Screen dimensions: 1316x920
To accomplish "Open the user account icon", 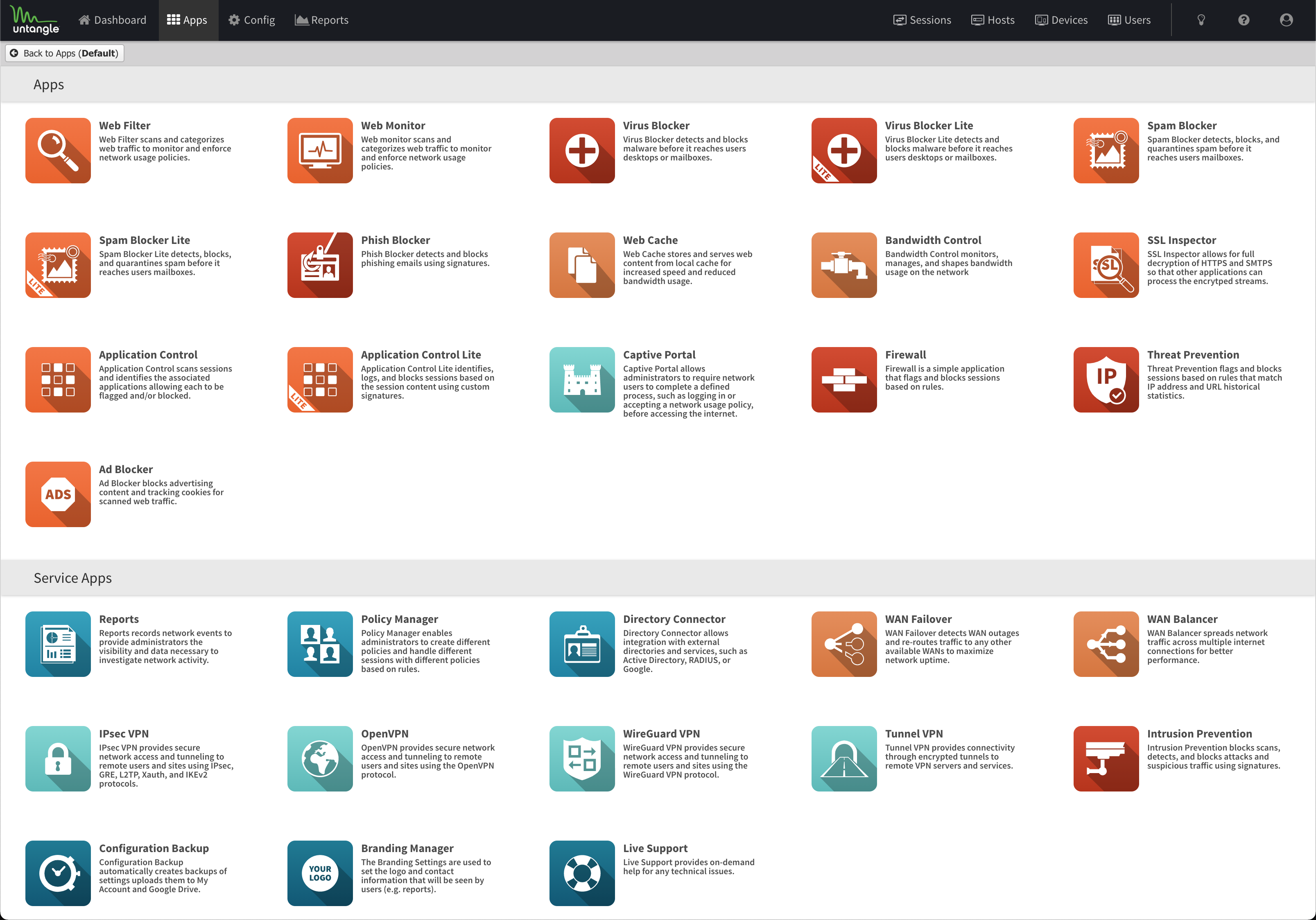I will pyautogui.click(x=1286, y=20).
